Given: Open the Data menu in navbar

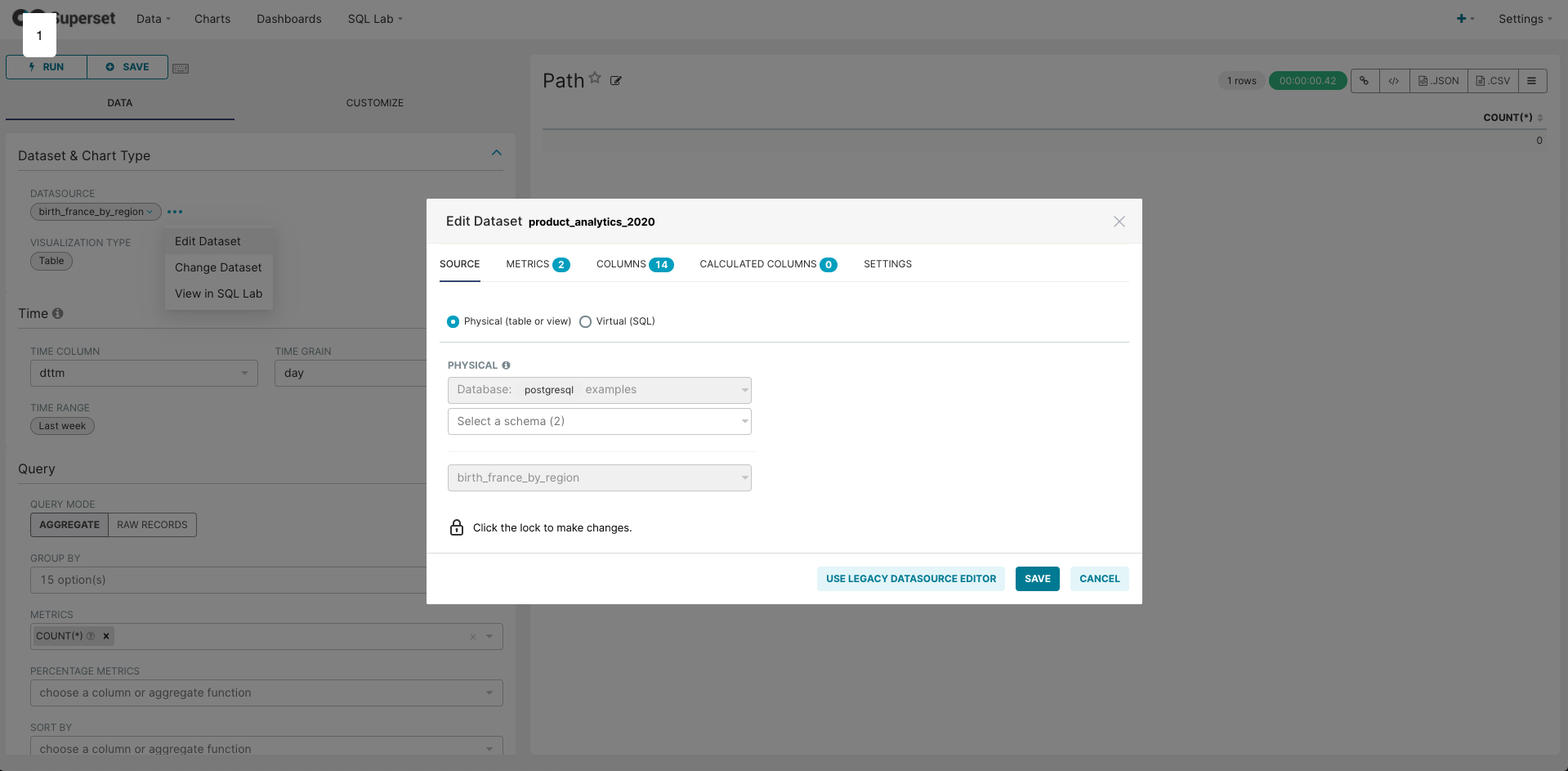Looking at the screenshot, I should pyautogui.click(x=154, y=19).
